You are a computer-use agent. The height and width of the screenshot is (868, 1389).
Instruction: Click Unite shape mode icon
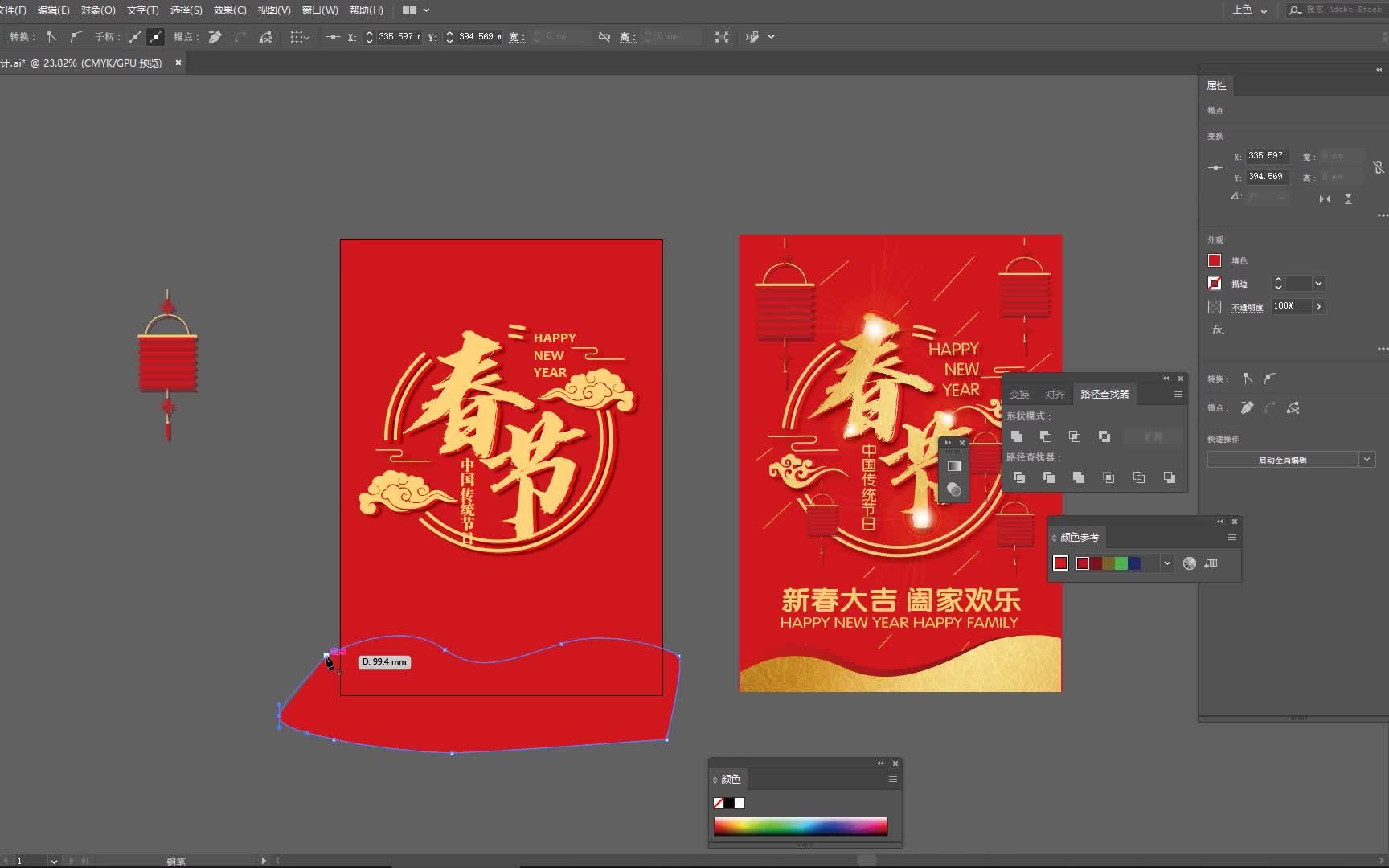[x=1017, y=436]
